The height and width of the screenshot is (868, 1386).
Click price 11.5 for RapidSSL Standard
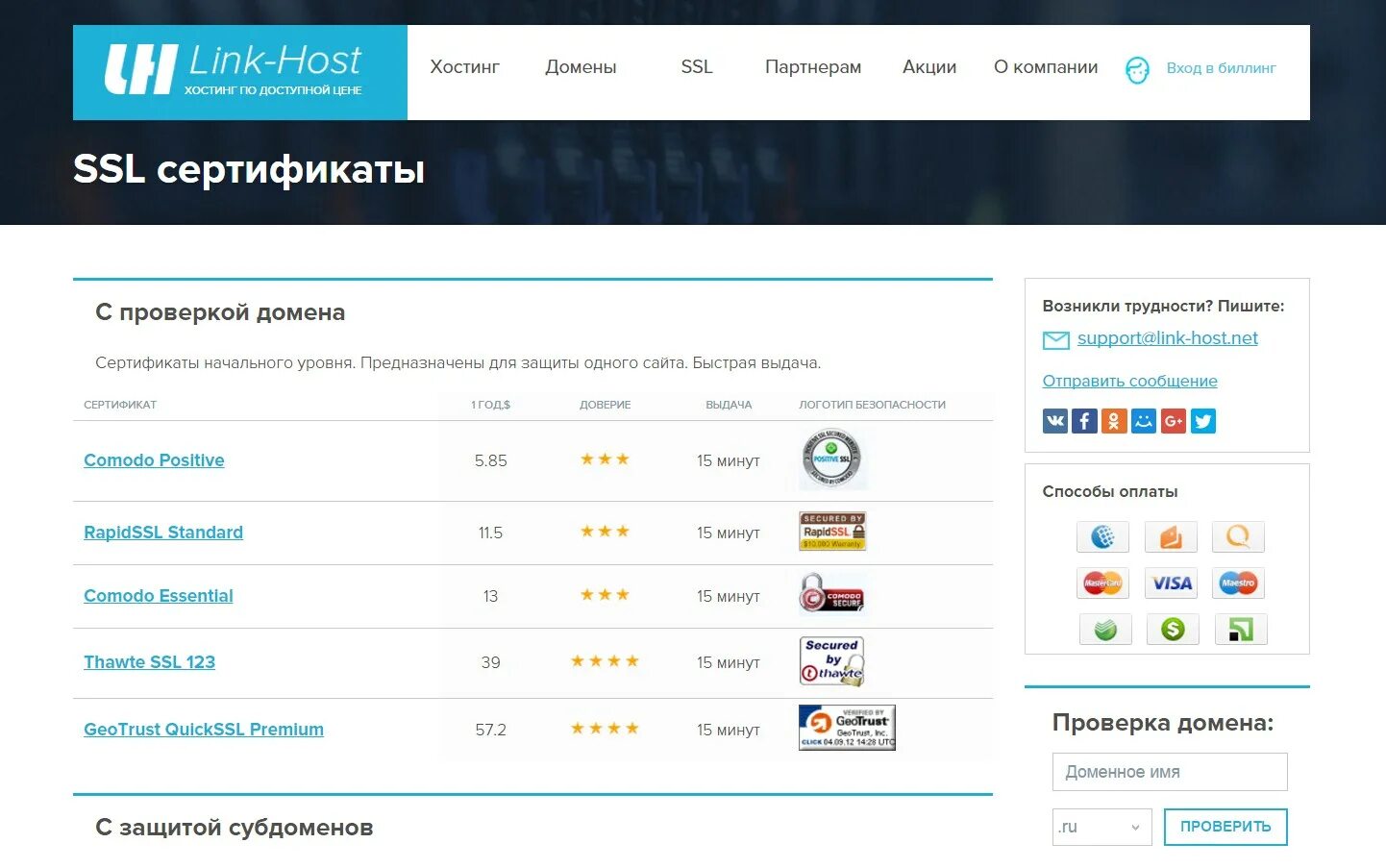click(x=490, y=533)
